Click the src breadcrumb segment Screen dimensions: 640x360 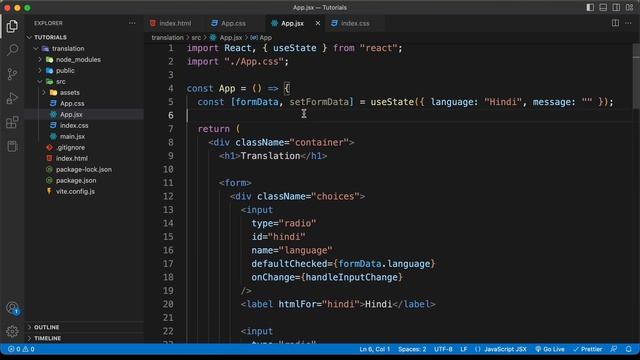click(196, 38)
